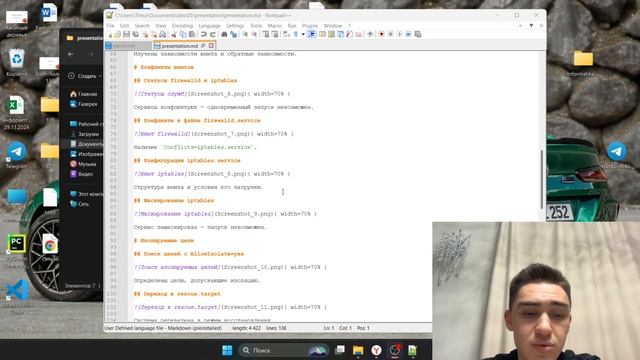640x360 pixels.
Task: Open File Explorer from the taskbar
Action: [358, 350]
